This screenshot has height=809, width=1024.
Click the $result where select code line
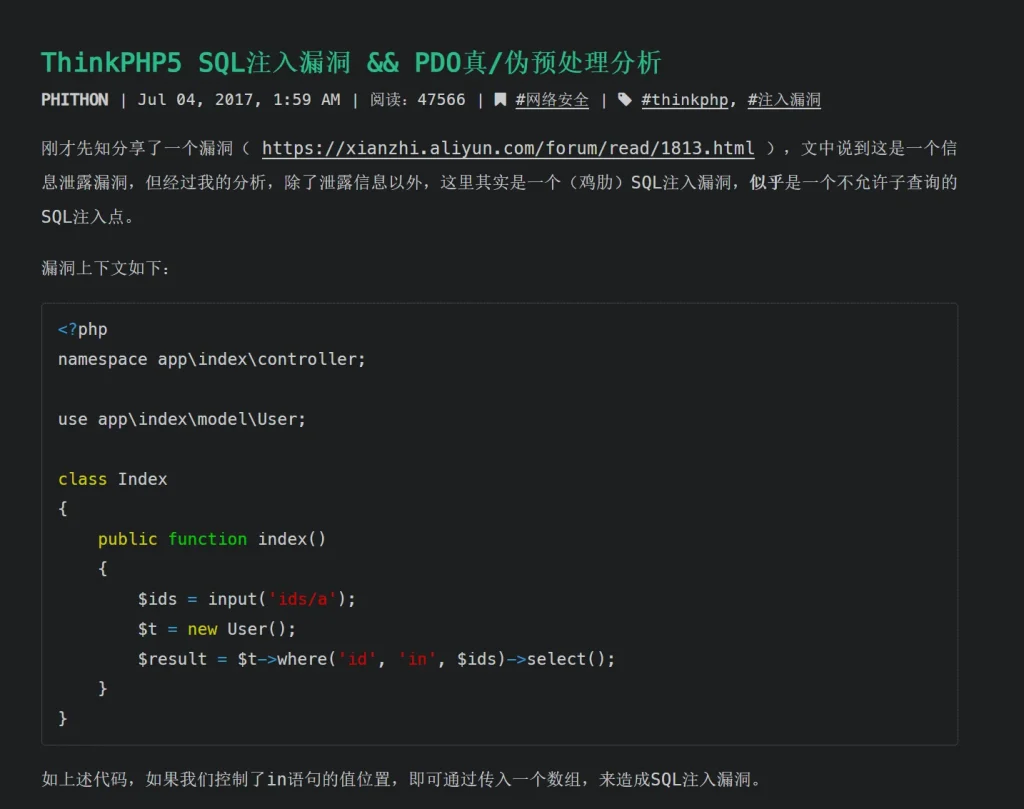coord(377,659)
